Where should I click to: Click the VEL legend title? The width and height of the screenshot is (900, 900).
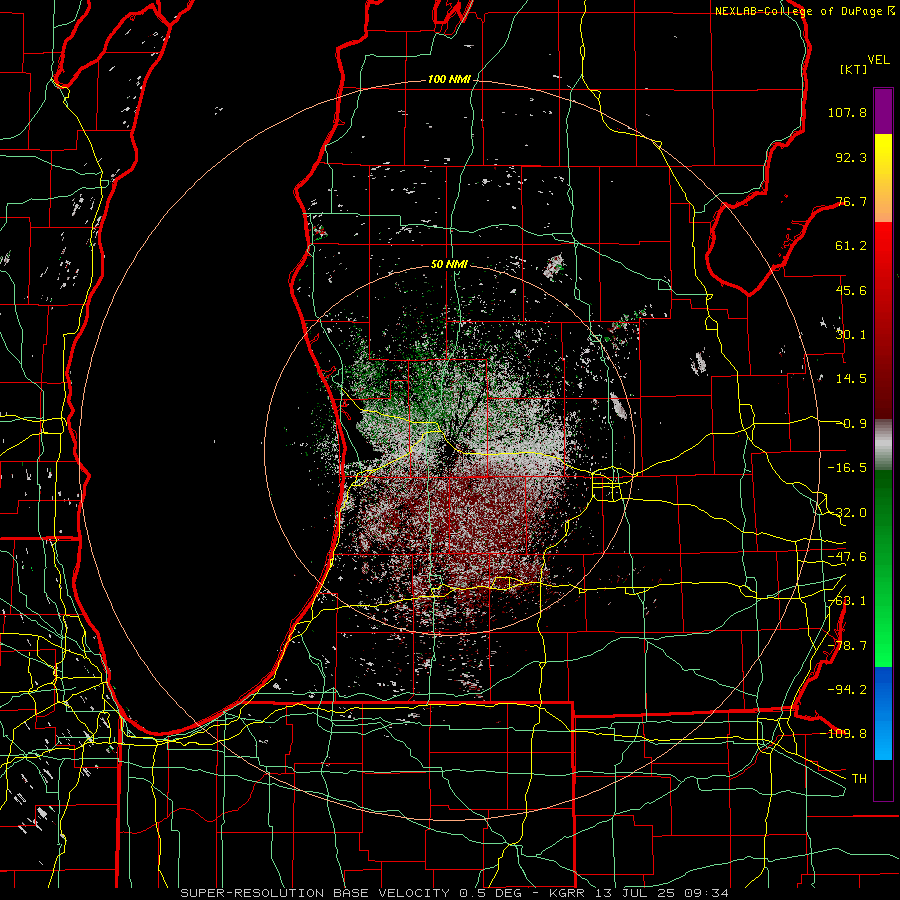tap(879, 60)
